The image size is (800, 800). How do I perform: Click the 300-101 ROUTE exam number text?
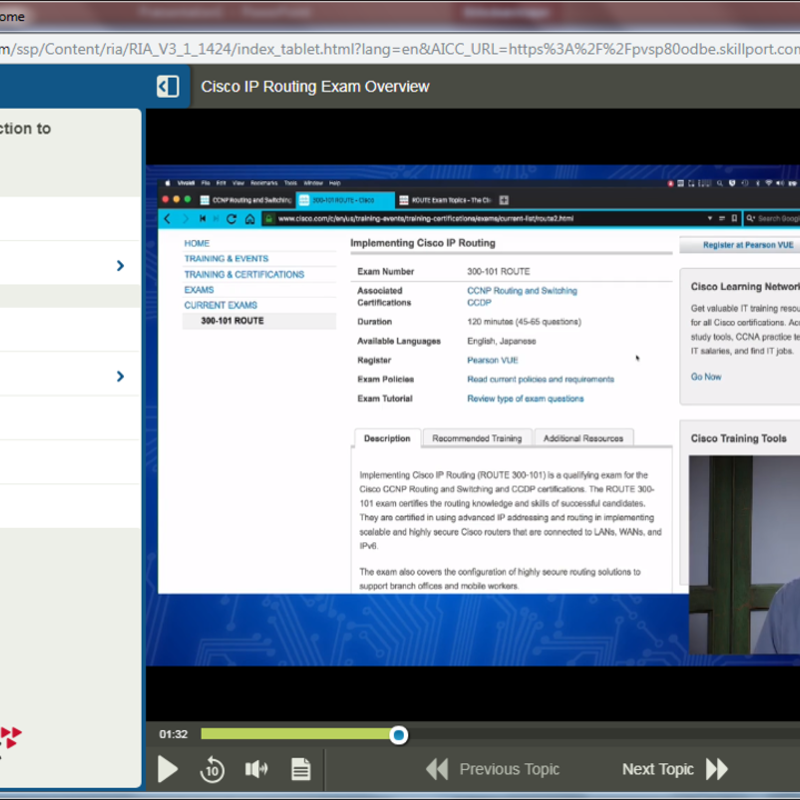pos(498,271)
